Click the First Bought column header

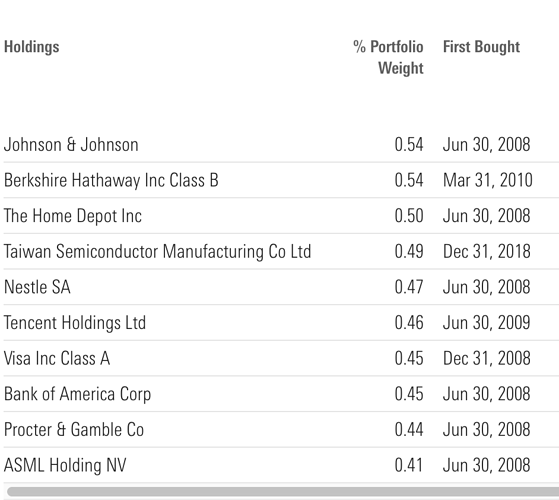[x=481, y=47]
